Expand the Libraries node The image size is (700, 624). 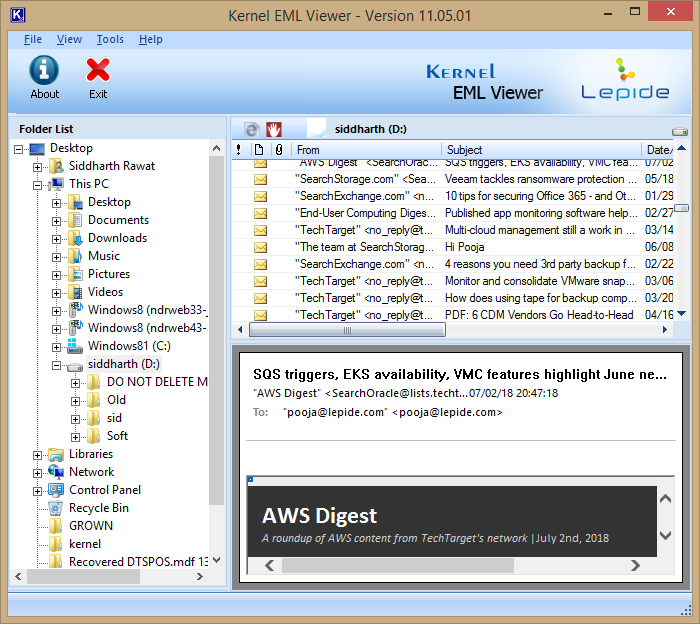pos(38,455)
